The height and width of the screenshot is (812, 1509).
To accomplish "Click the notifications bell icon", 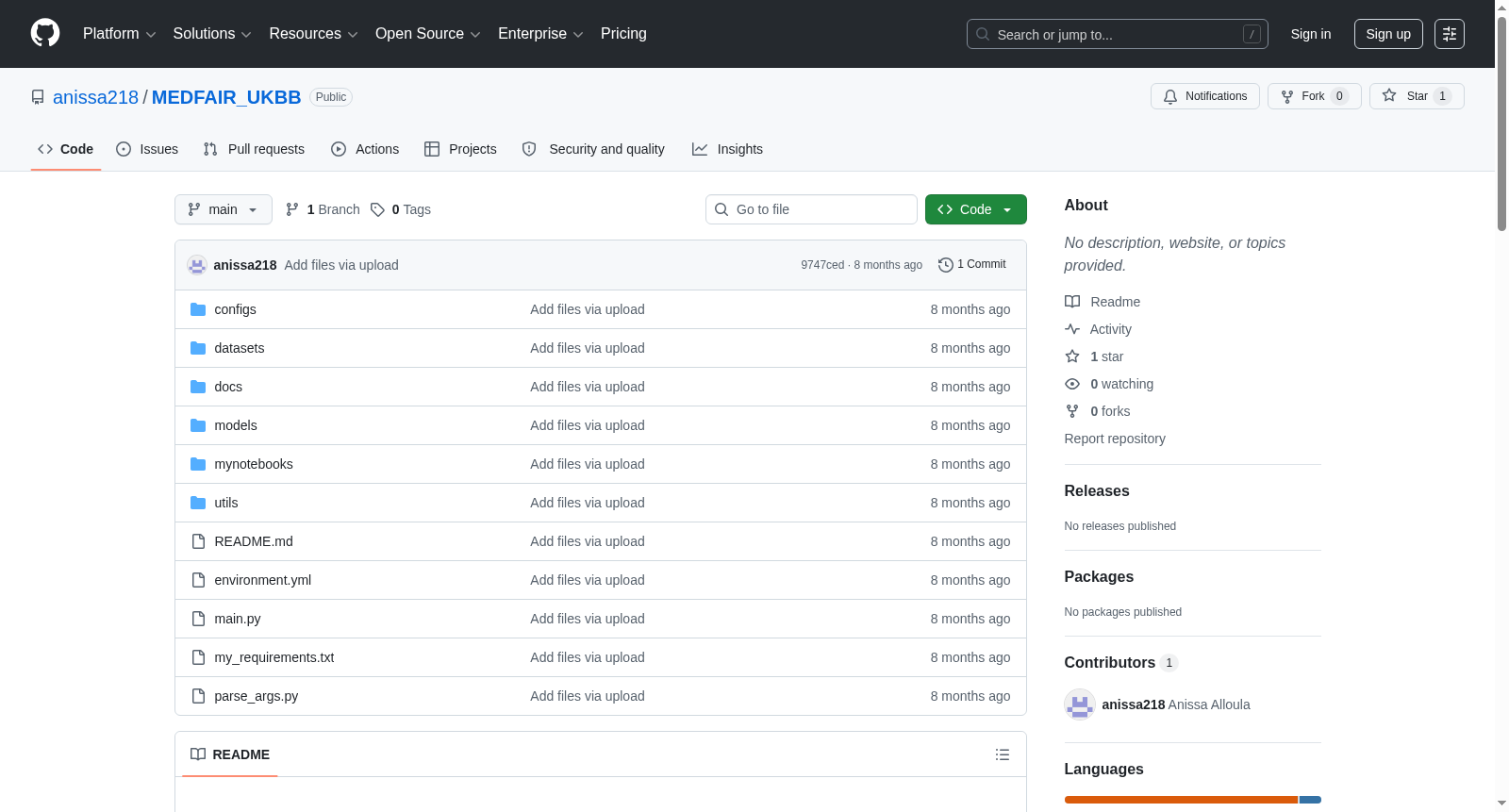I will (1170, 96).
